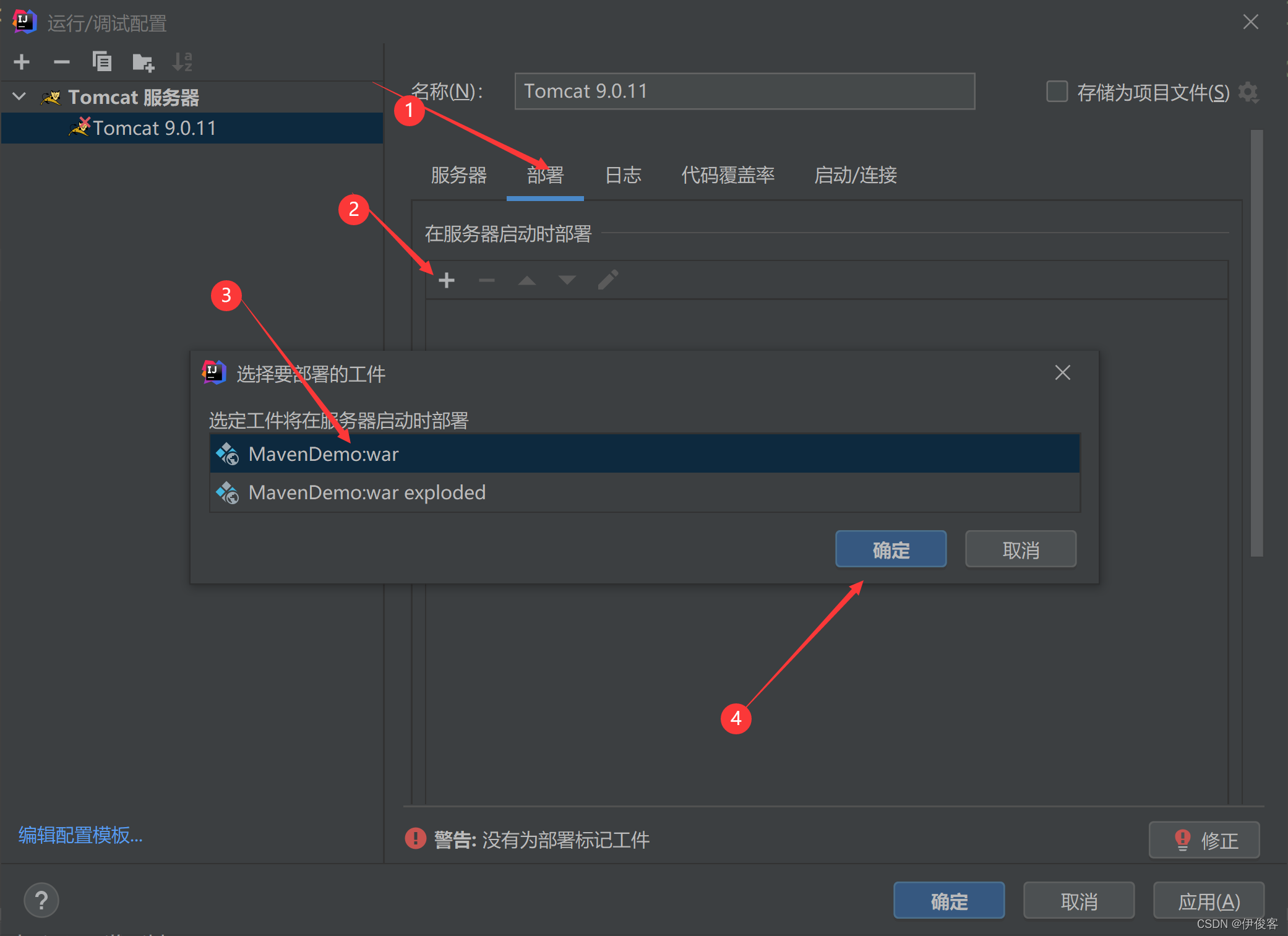Select the MavenDemo:war exploded artifact

tap(645, 492)
